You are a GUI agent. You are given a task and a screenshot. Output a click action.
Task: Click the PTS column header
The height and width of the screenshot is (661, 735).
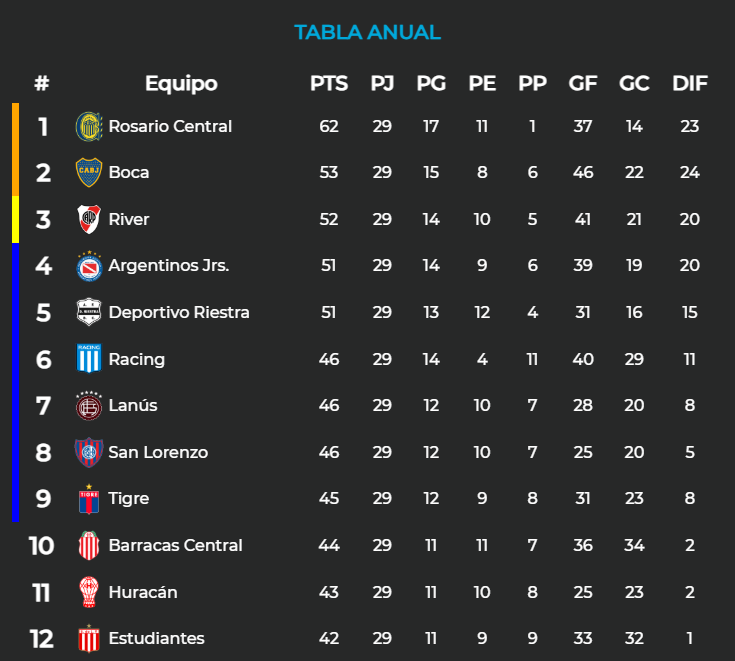(x=329, y=83)
